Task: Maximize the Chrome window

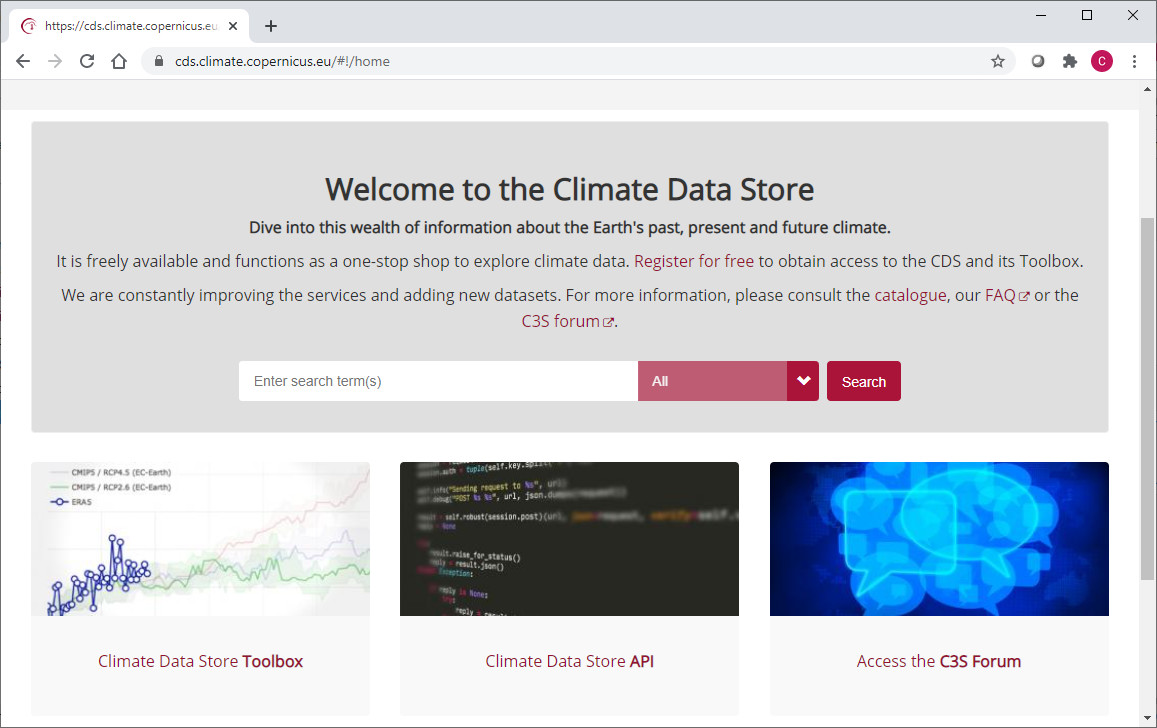Action: click(1086, 15)
